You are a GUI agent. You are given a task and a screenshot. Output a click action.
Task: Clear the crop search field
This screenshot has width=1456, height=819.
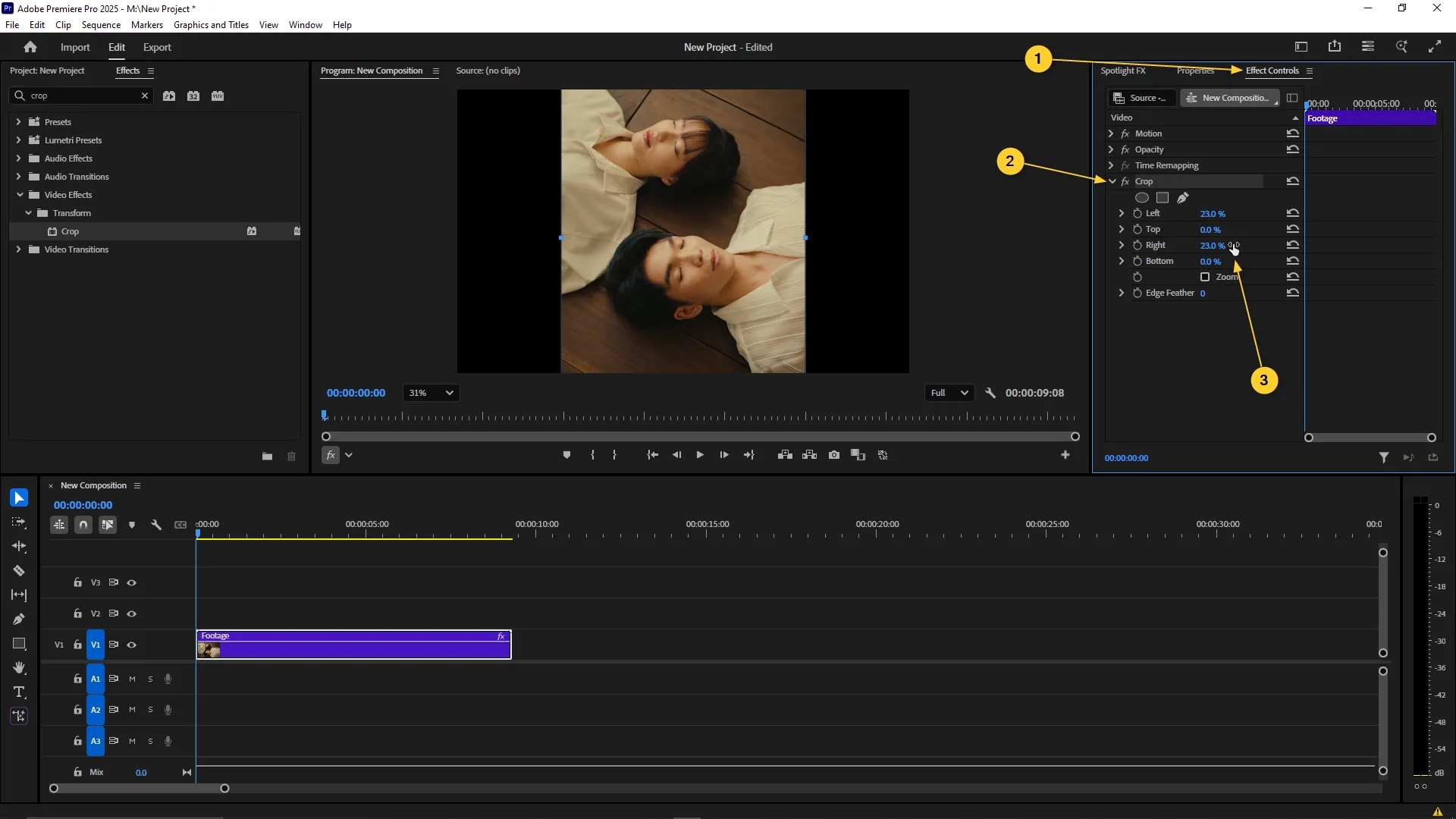(145, 96)
